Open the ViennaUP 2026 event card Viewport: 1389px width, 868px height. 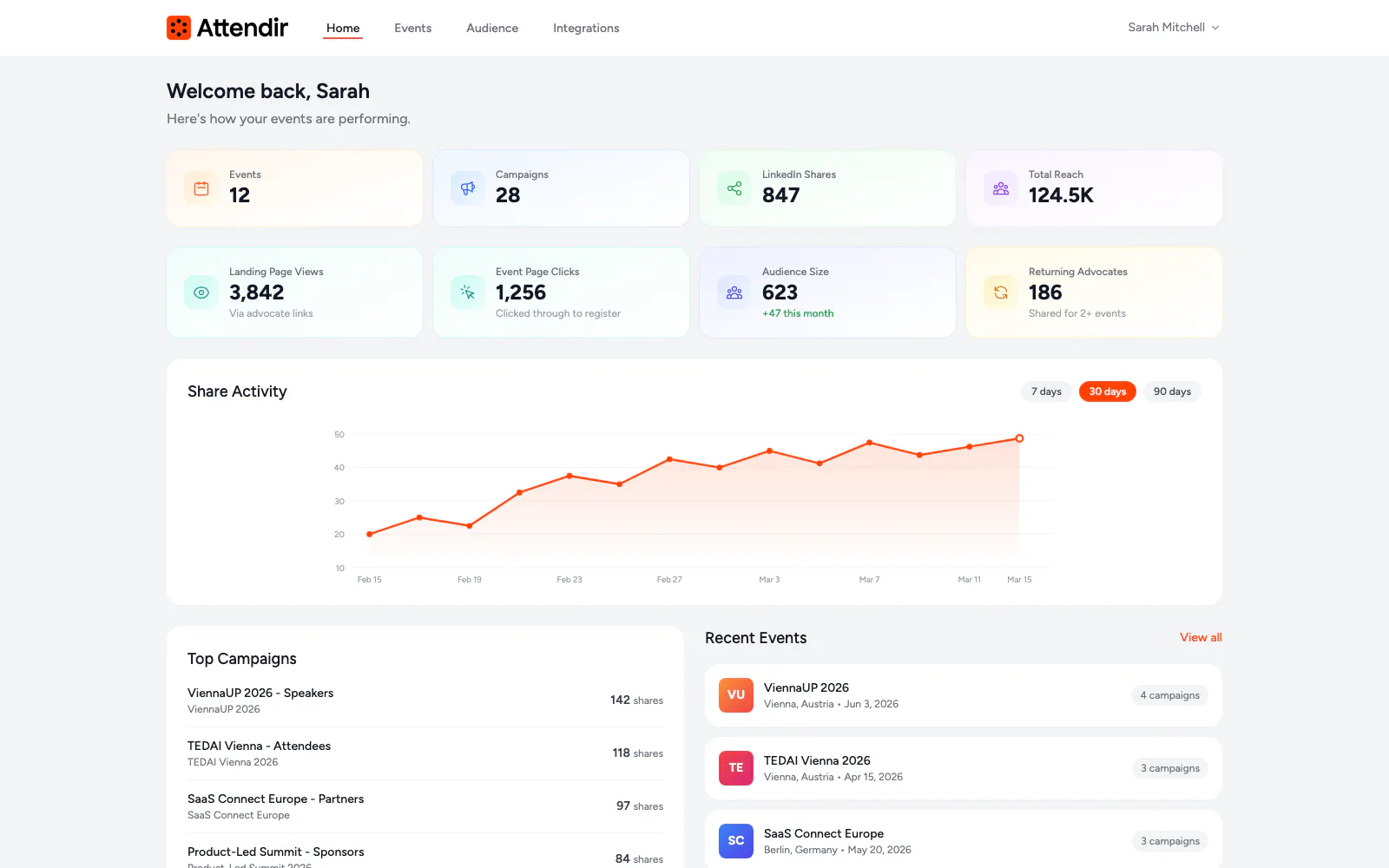964,695
